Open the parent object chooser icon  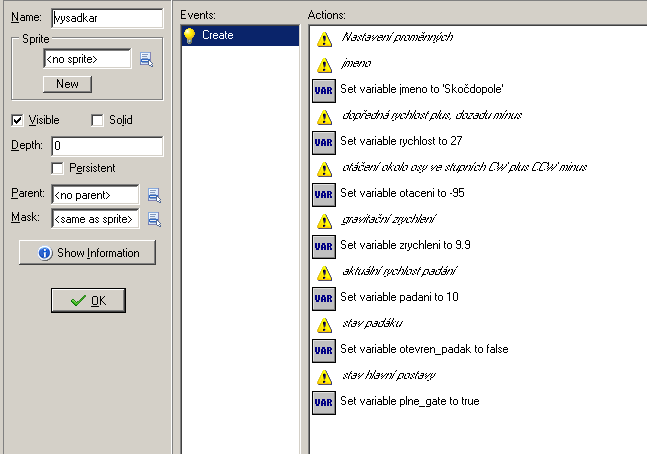(x=154, y=195)
